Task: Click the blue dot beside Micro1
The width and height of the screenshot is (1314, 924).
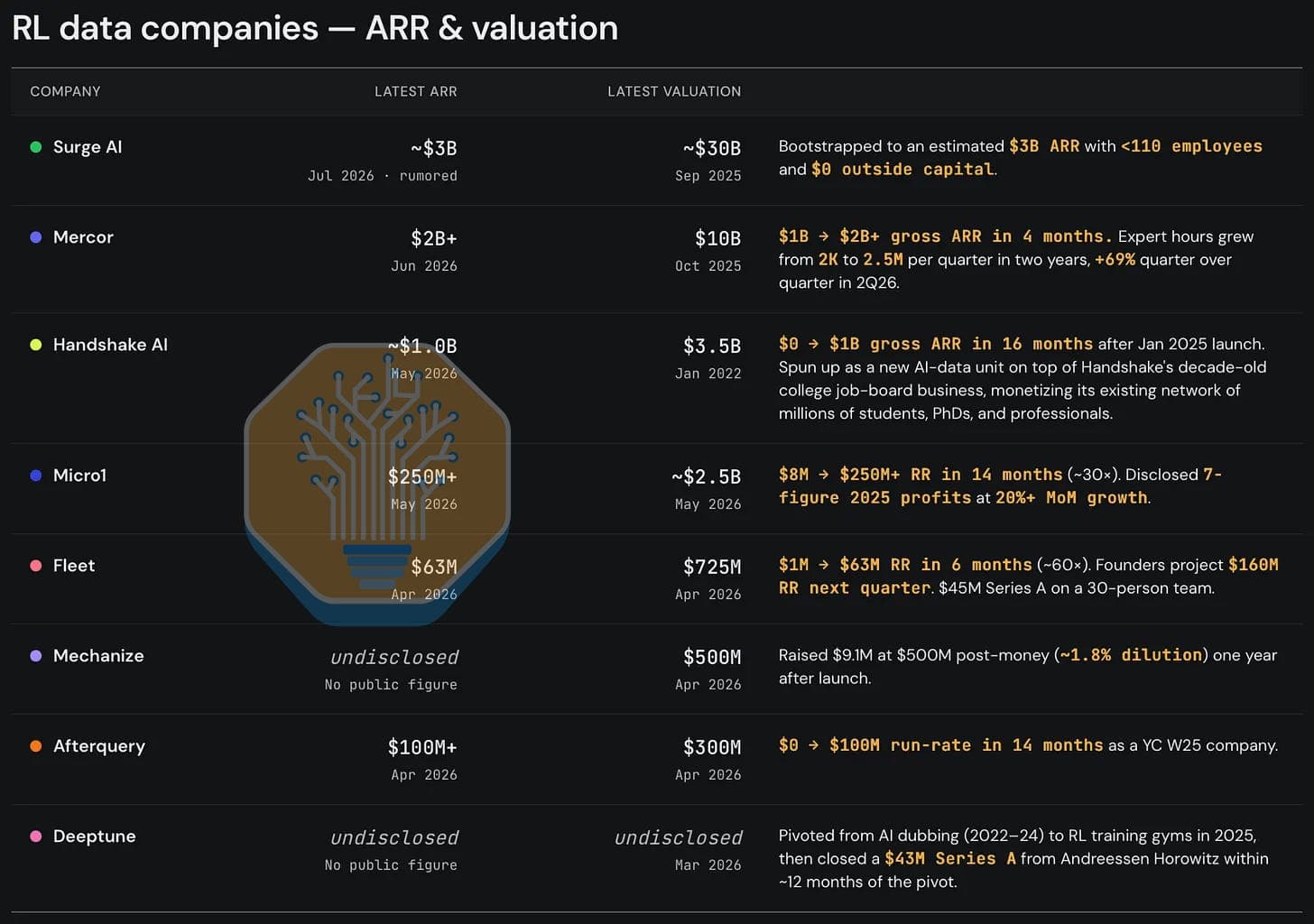Action: point(36,476)
